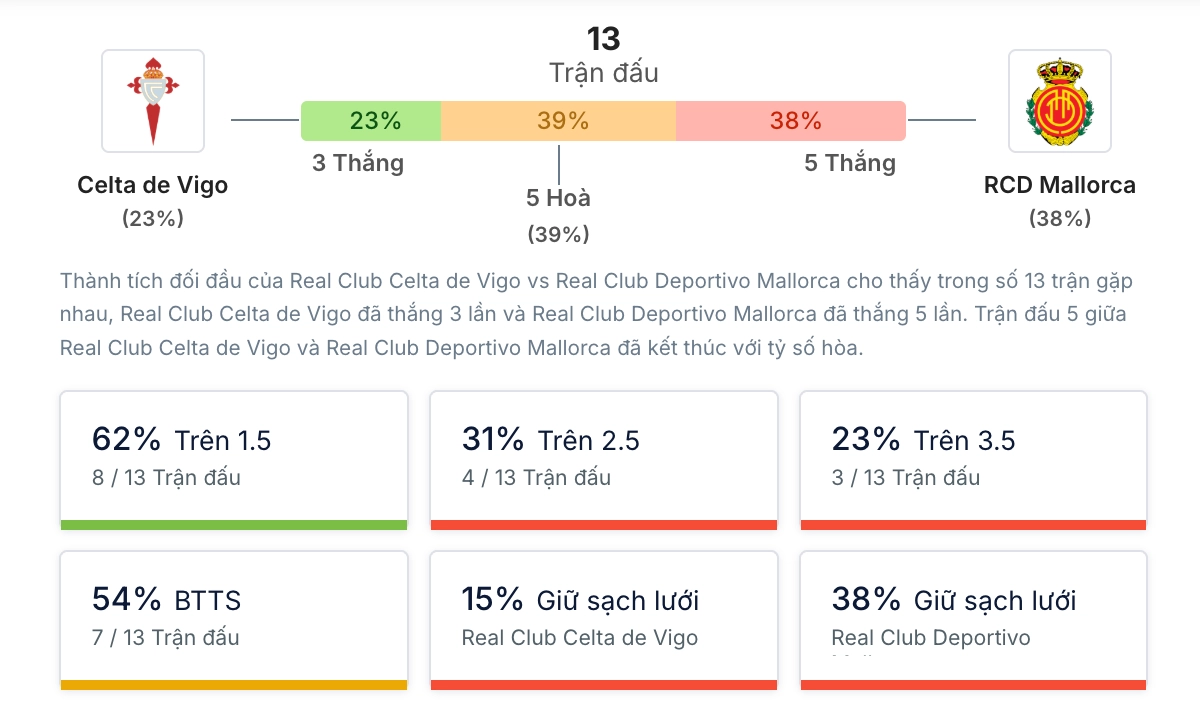Click the orange progress bar under BTTS card
Viewport: 1200px width, 704px height.
pos(234,686)
